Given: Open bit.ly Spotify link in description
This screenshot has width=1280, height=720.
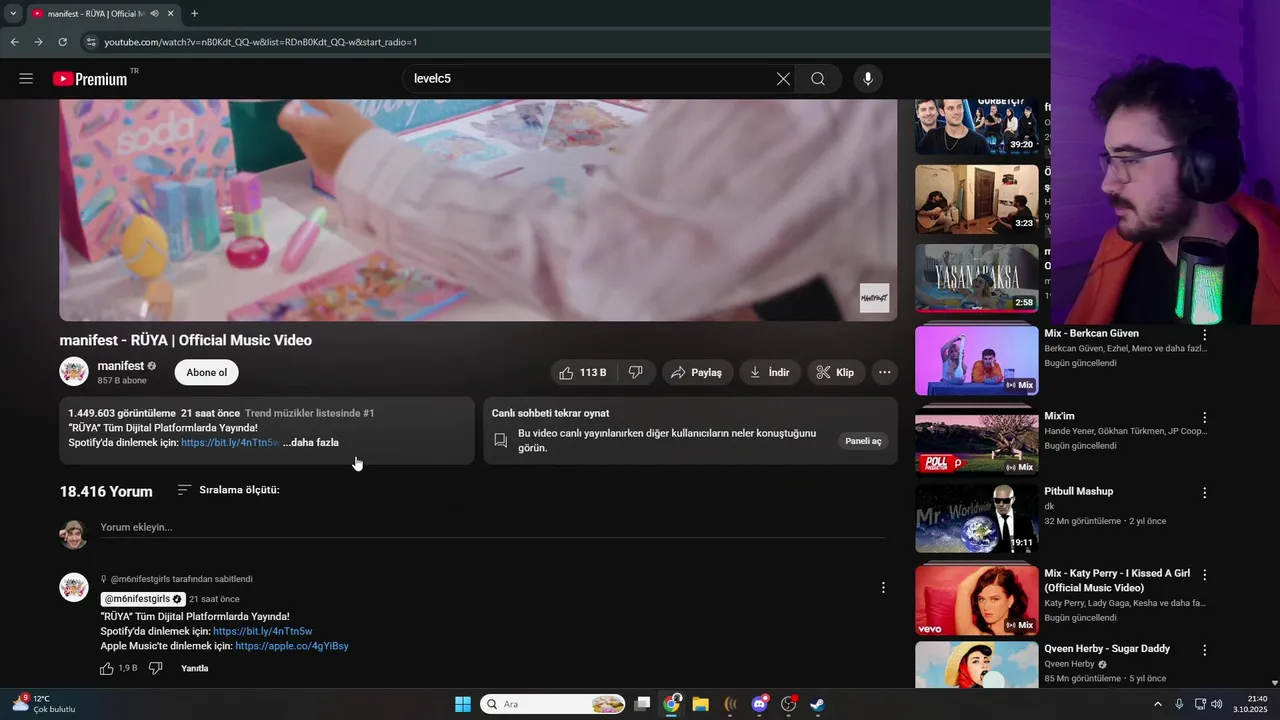Looking at the screenshot, I should (230, 443).
